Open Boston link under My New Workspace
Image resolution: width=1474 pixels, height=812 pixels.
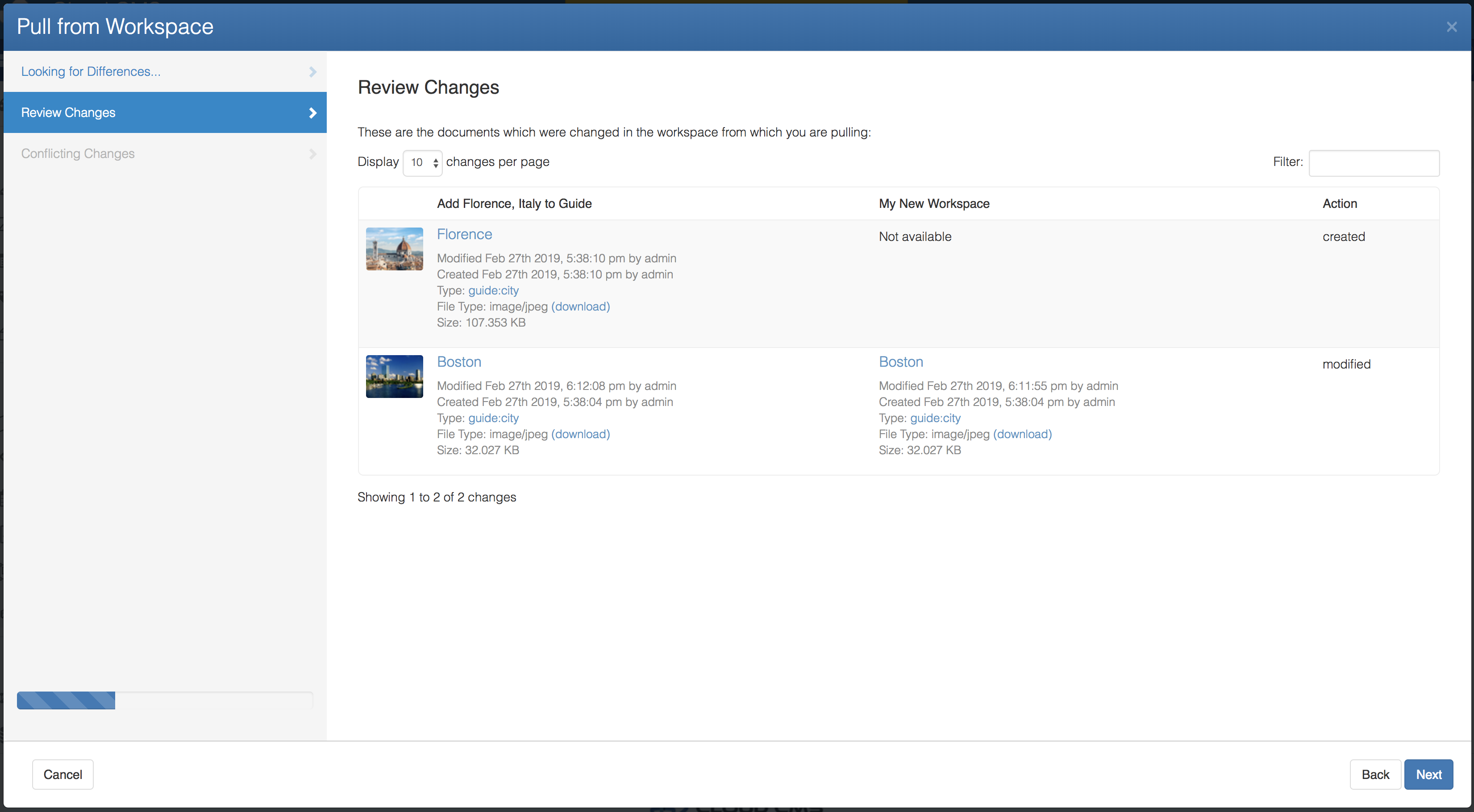[901, 362]
